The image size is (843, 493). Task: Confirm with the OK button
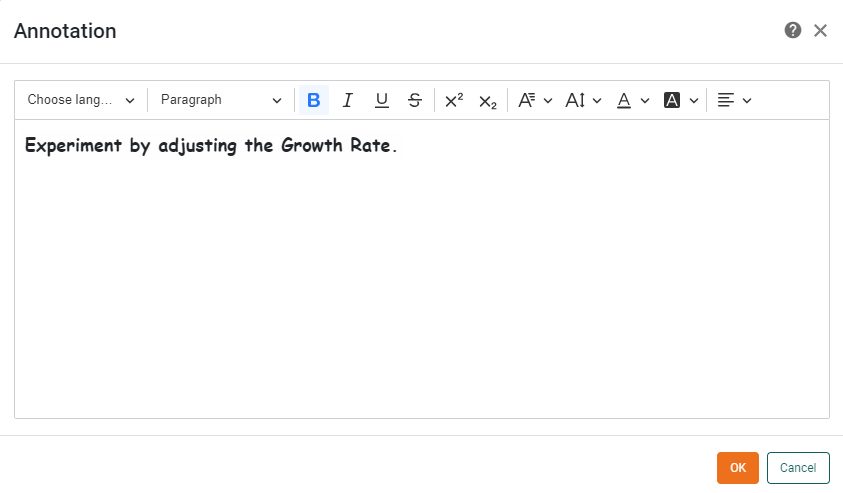(x=738, y=468)
